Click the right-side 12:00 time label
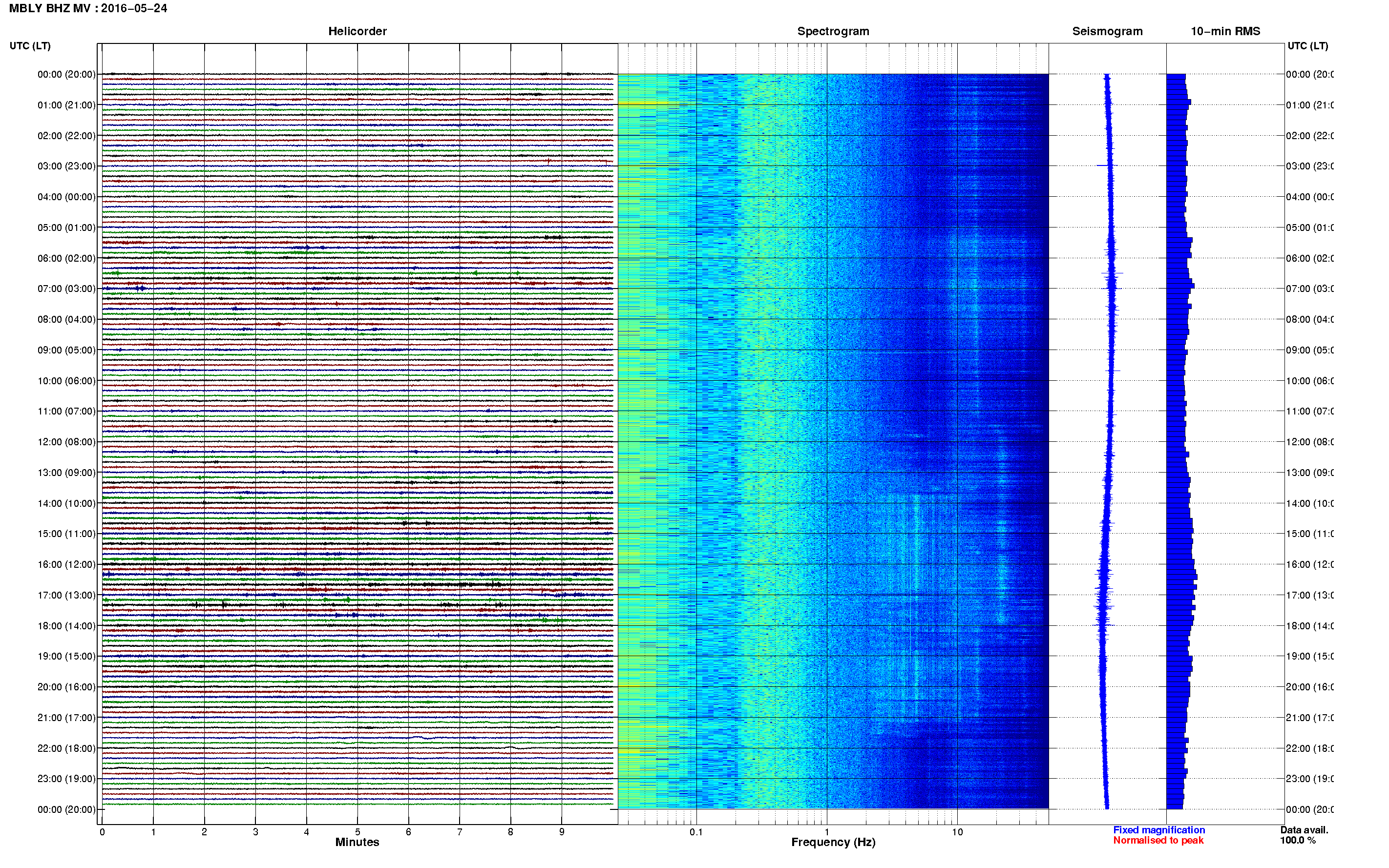1389x868 pixels. 1309,442
